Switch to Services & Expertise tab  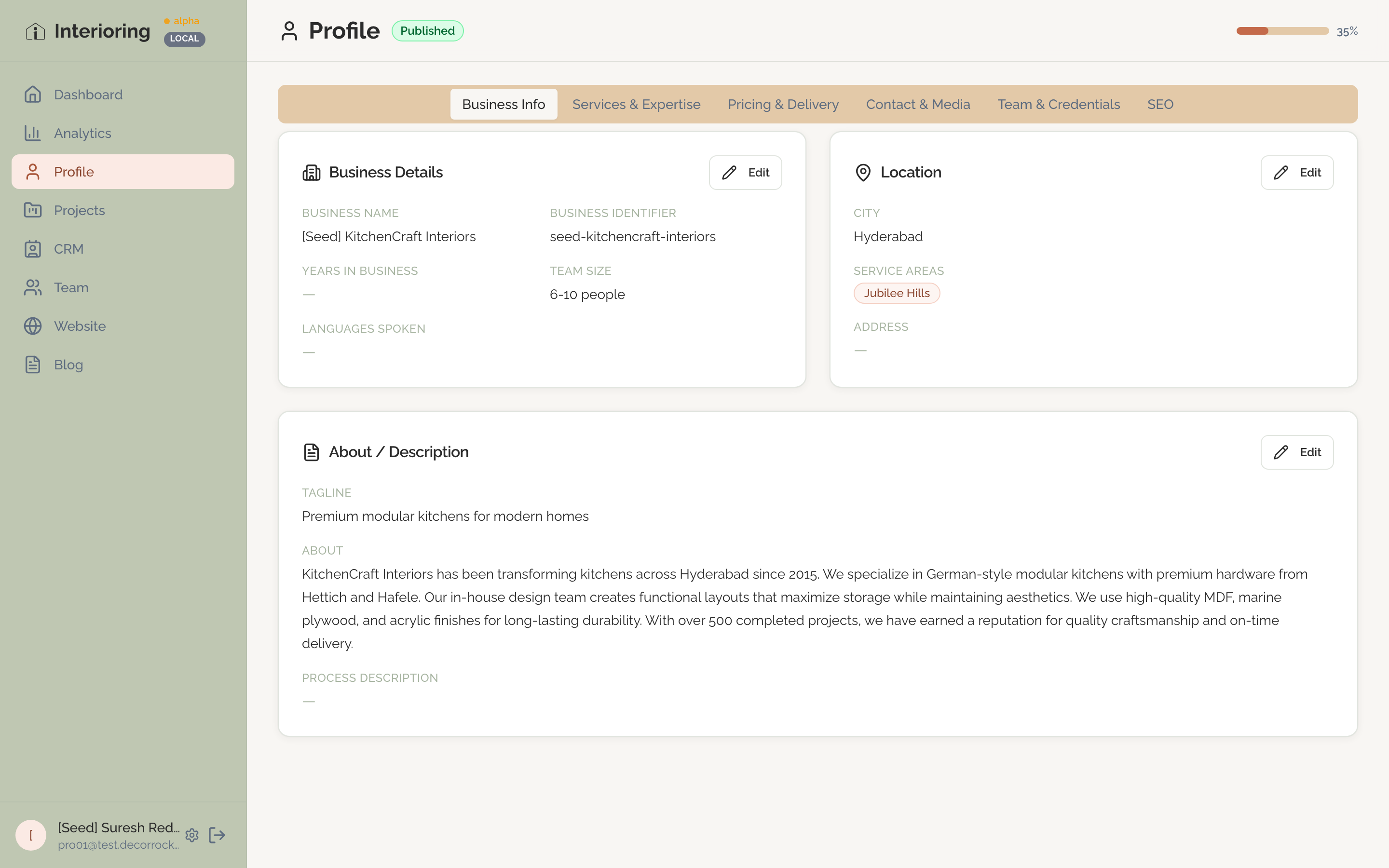[x=636, y=104]
